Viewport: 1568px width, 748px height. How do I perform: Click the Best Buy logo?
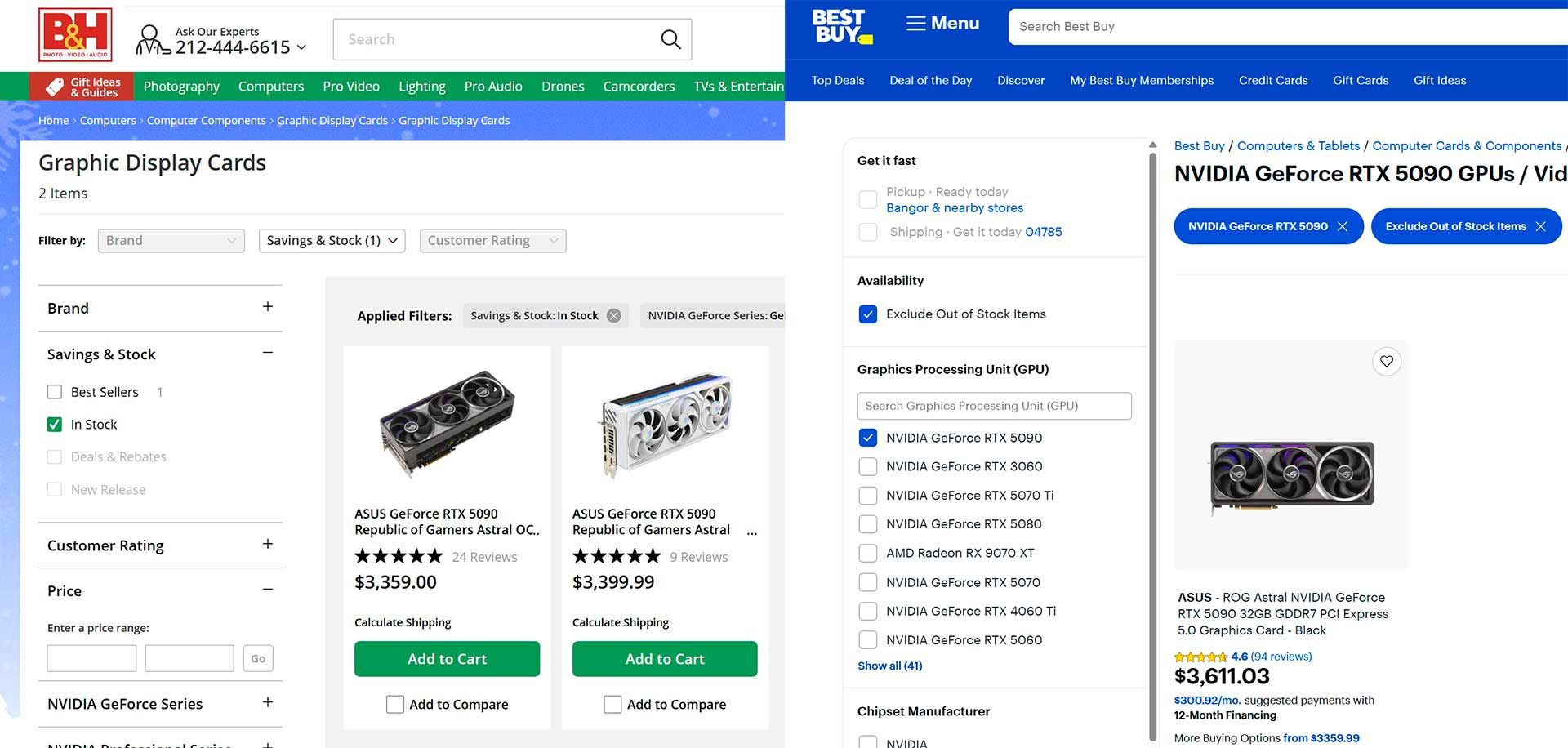coord(841,26)
